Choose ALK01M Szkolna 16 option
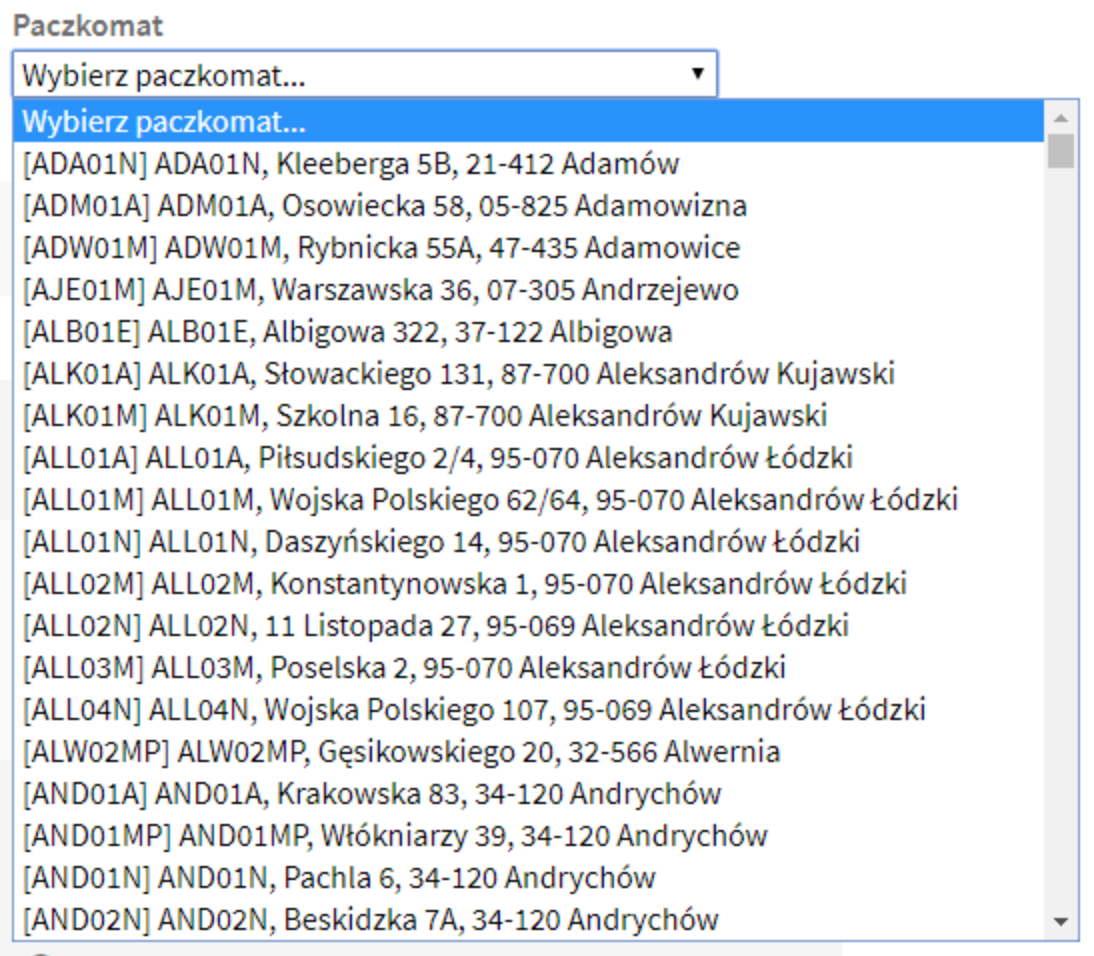Image resolution: width=1094 pixels, height=956 pixels. [424, 416]
